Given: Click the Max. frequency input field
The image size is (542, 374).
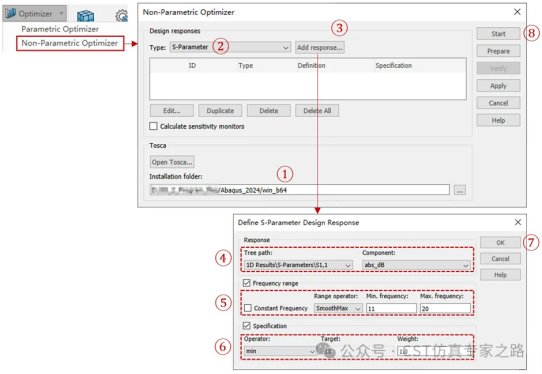Looking at the screenshot, I should (x=445, y=308).
